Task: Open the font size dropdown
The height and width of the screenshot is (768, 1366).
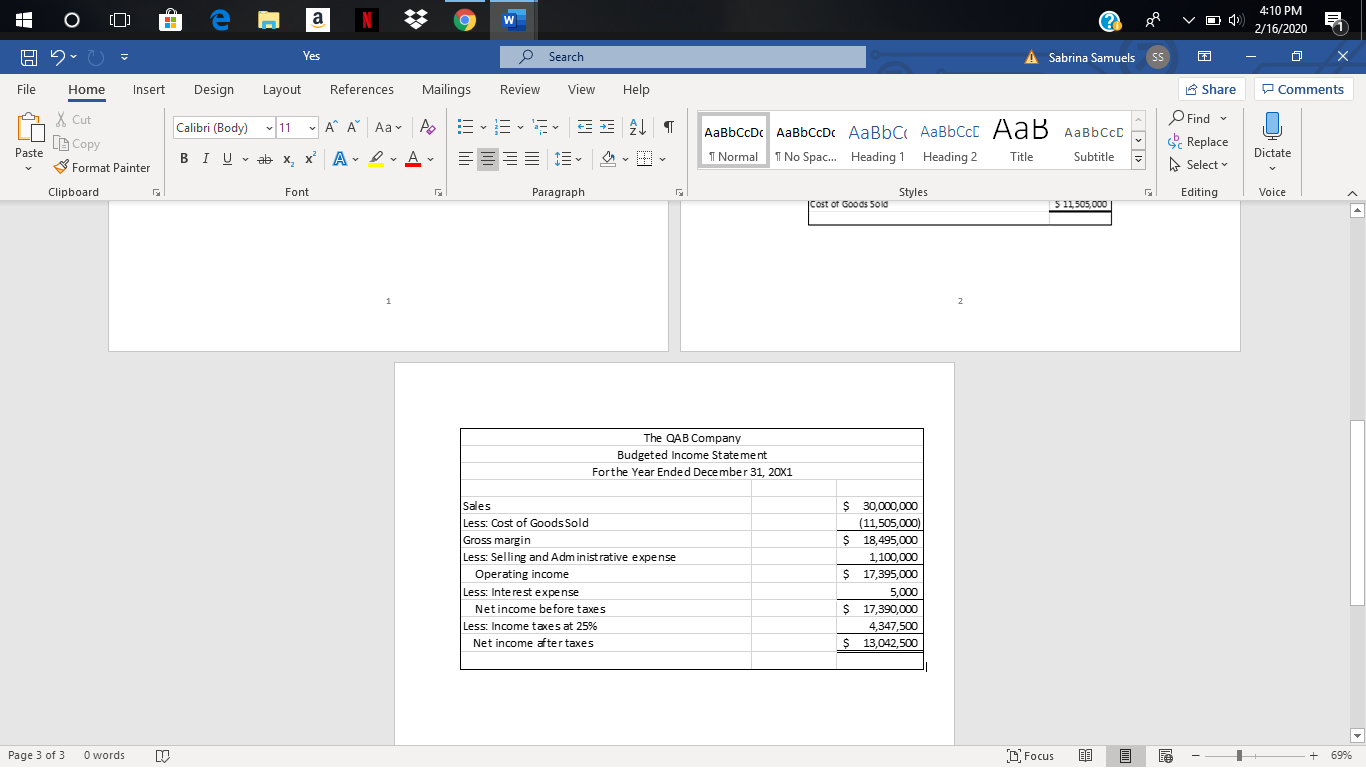Action: 312,128
